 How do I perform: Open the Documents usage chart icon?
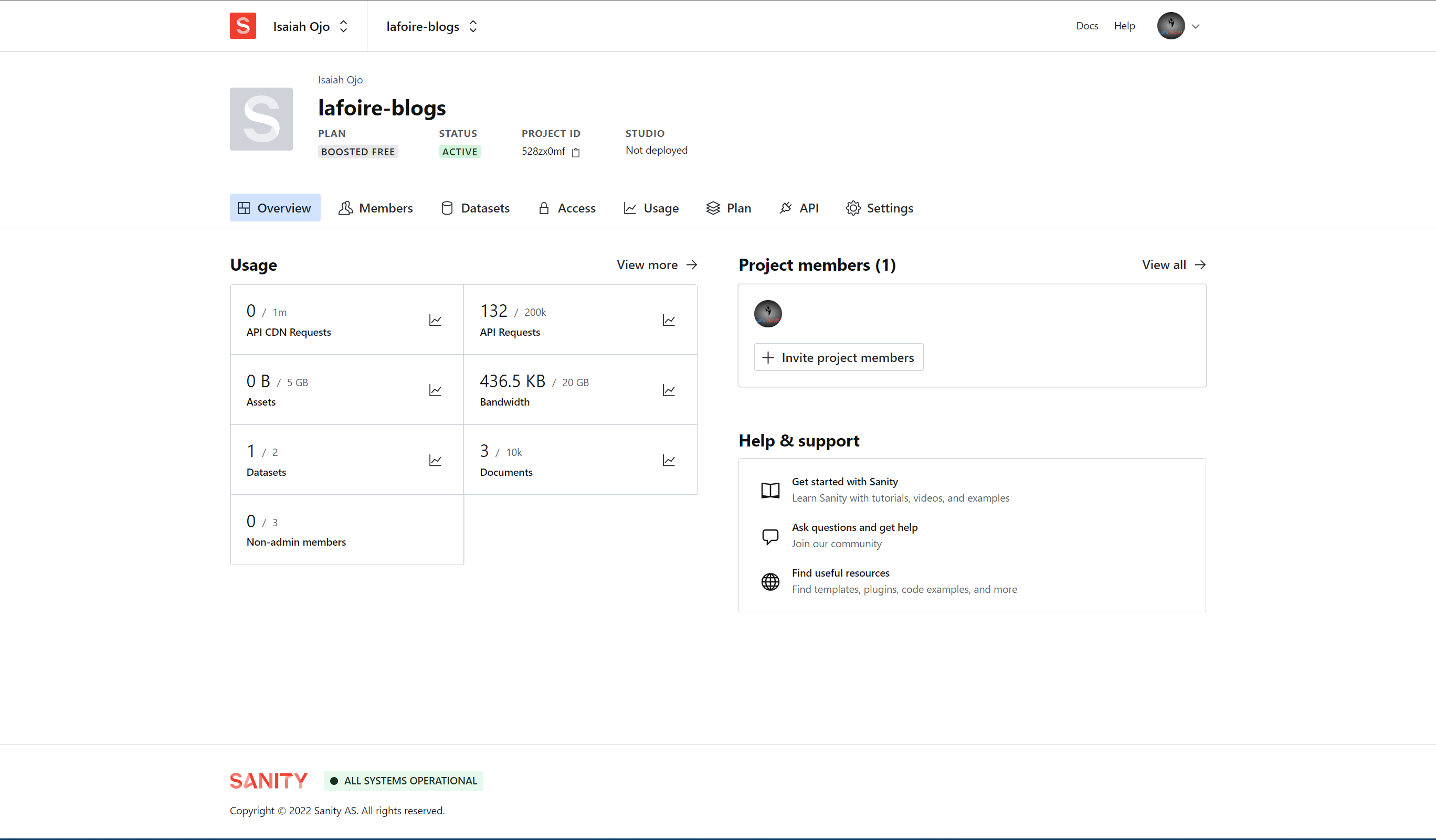[669, 461]
